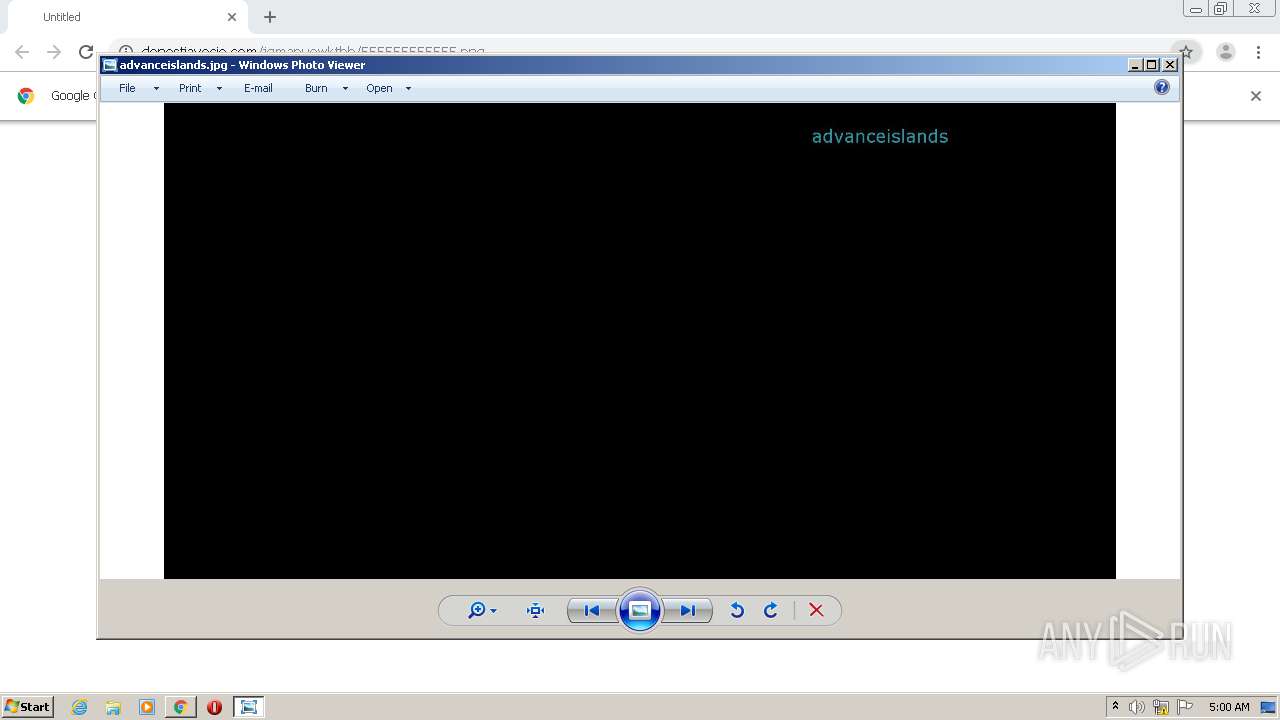Open Photo Viewer help icon

(x=1162, y=87)
